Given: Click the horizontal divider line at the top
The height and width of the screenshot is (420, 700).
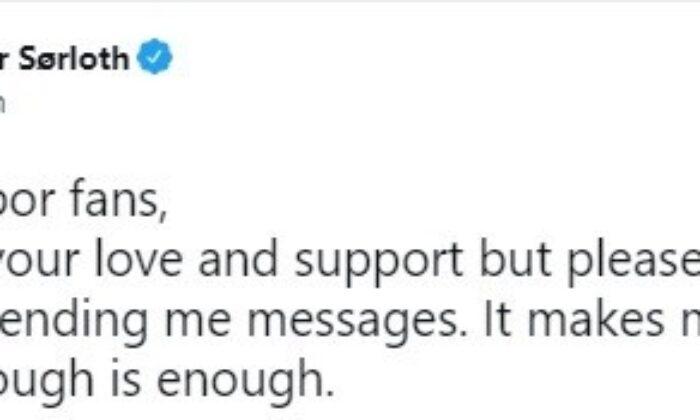Looking at the screenshot, I should coord(350,2).
